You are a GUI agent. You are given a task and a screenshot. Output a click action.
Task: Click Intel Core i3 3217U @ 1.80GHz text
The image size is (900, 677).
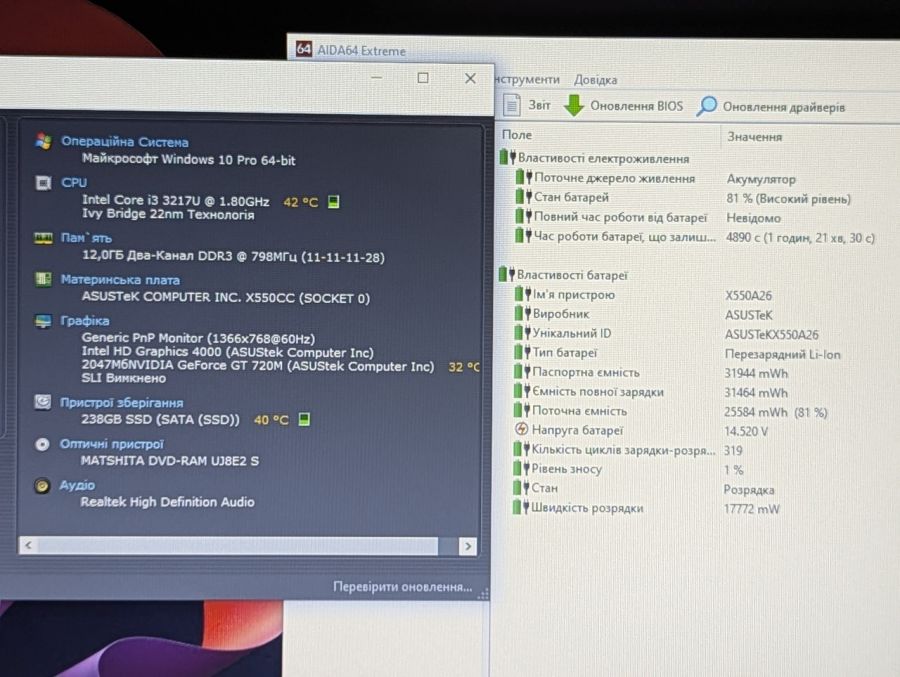[x=175, y=200]
